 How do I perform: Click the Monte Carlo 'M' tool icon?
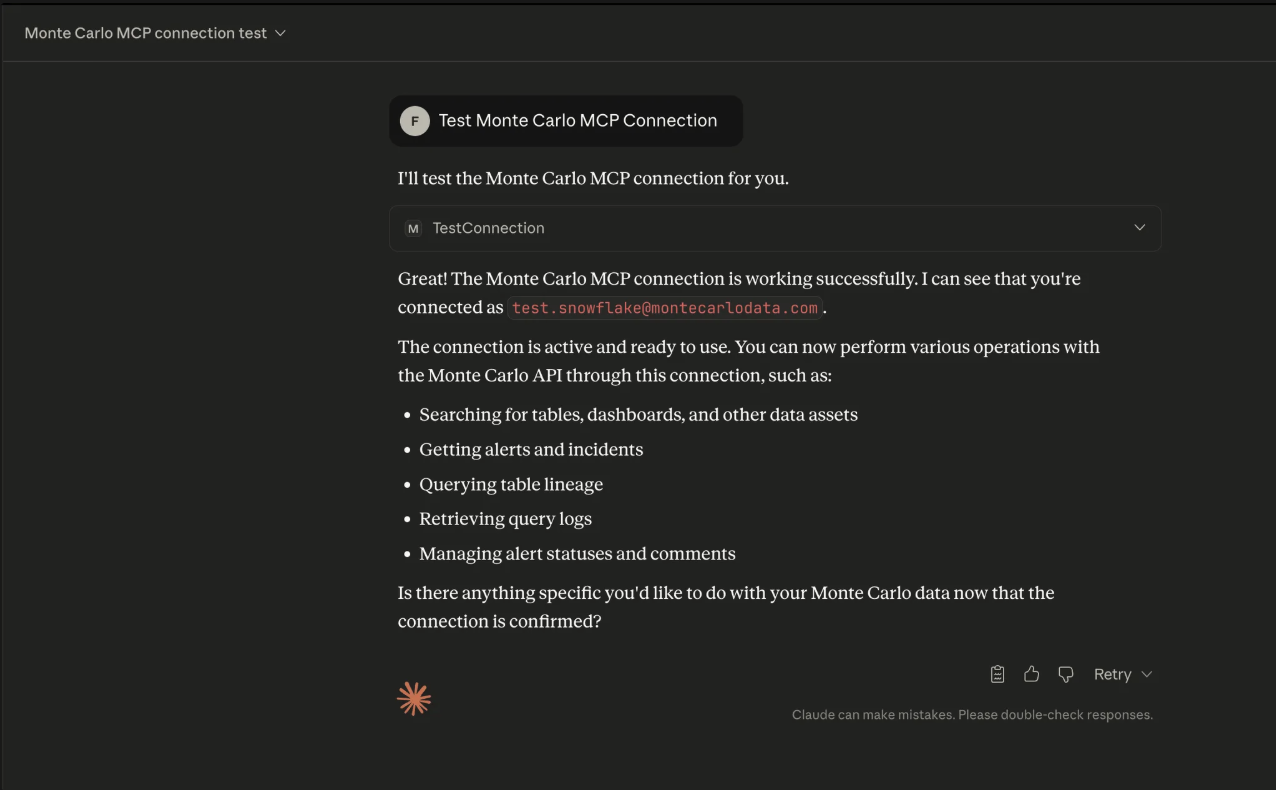coord(413,228)
